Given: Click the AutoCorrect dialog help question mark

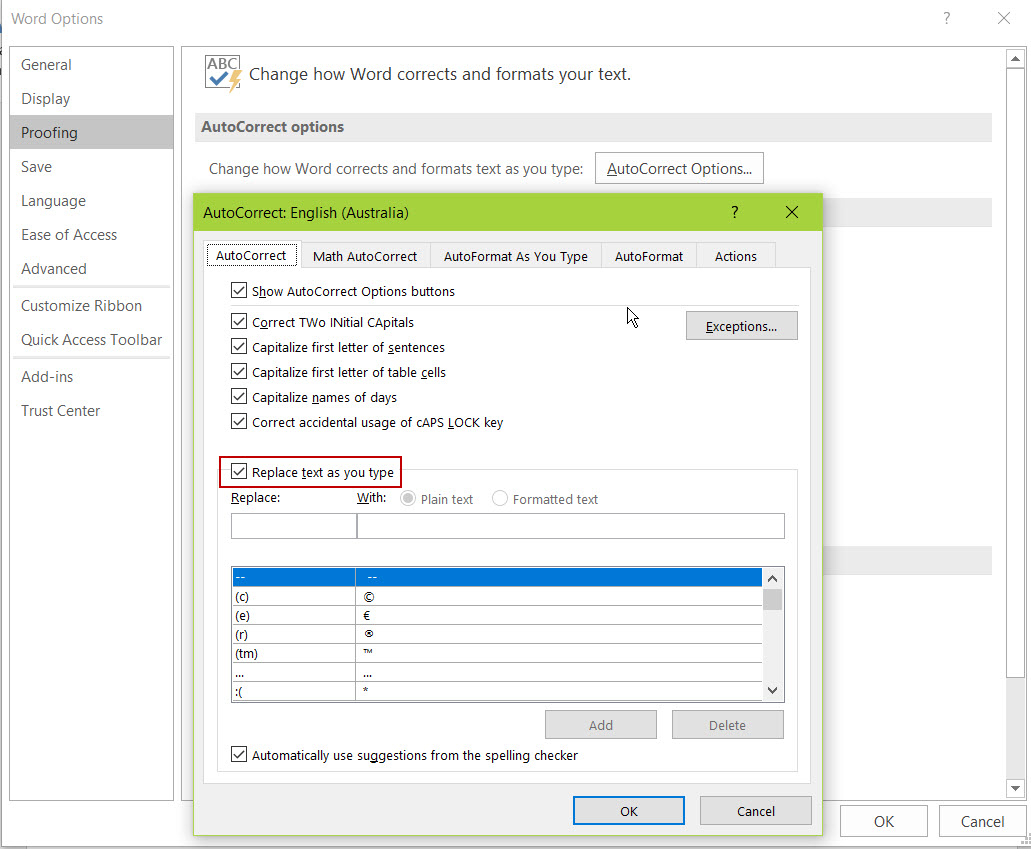Looking at the screenshot, I should coord(734,212).
